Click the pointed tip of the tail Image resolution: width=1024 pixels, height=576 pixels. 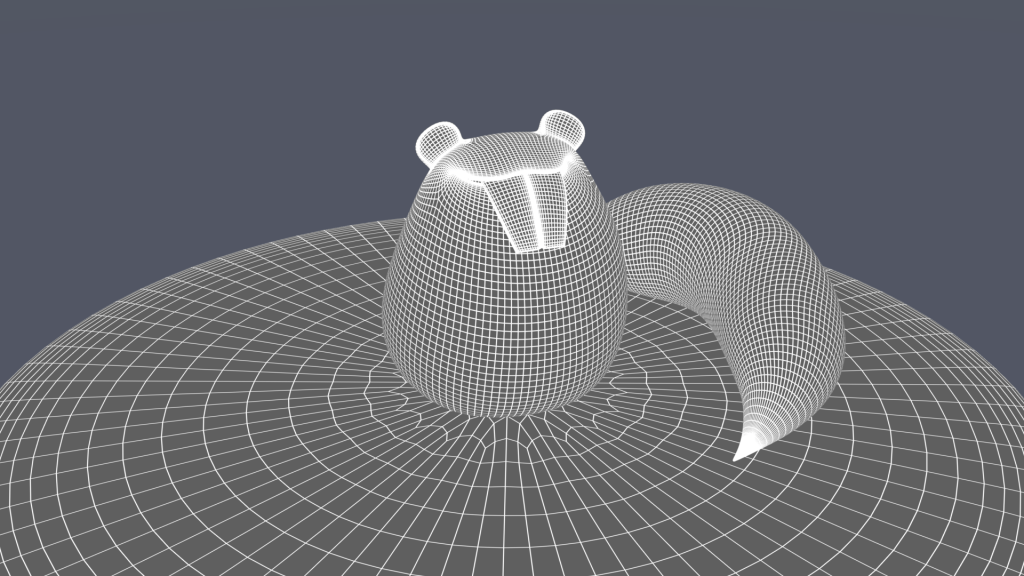click(740, 456)
